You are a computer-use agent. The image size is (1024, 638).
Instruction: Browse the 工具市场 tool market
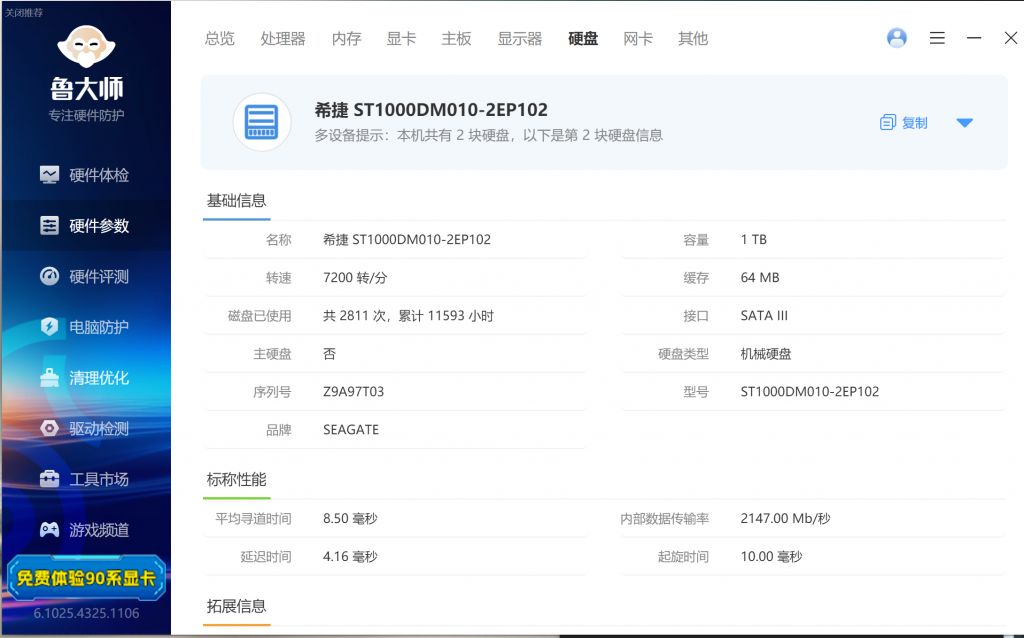pos(86,479)
